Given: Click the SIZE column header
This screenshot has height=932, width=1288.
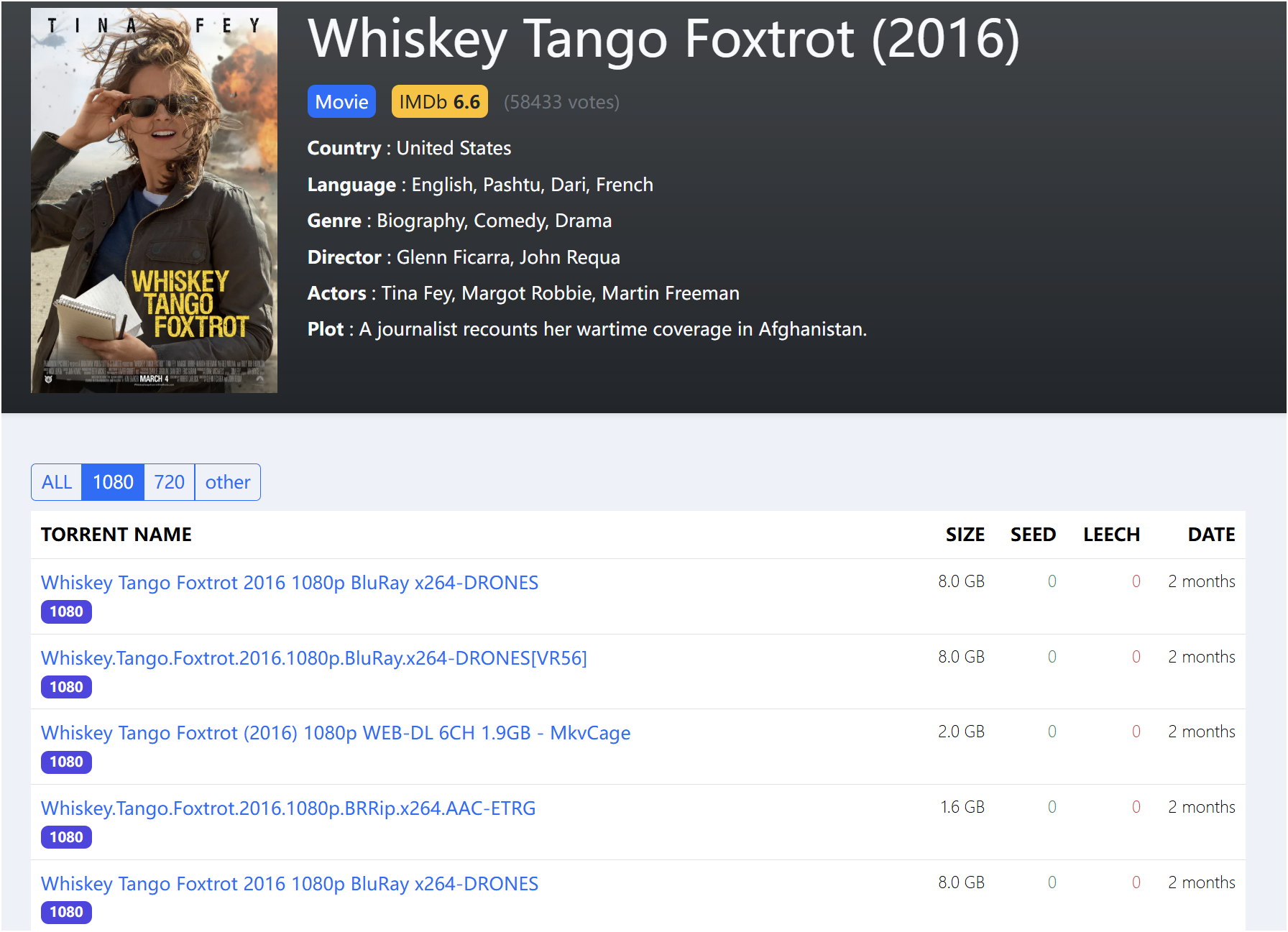Looking at the screenshot, I should pos(965,535).
